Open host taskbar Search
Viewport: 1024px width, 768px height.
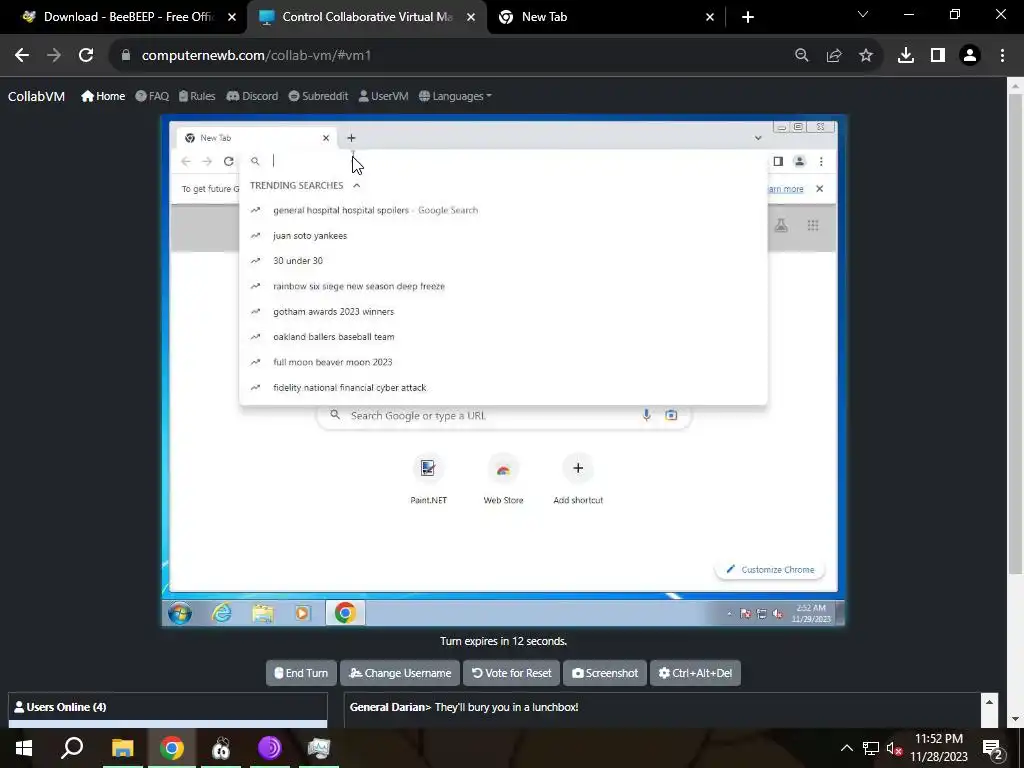pos(72,748)
